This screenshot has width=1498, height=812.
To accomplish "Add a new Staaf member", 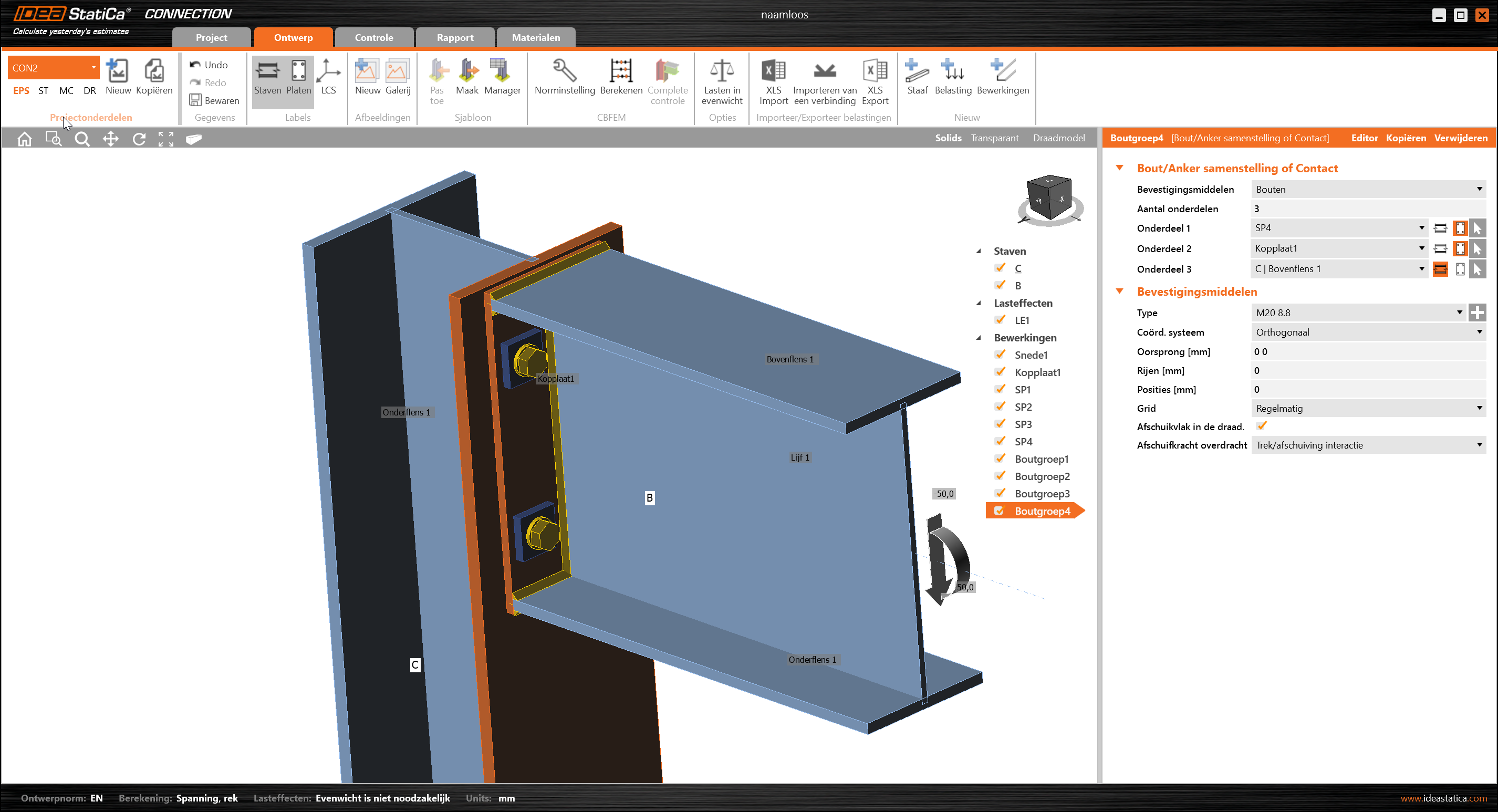I will pyautogui.click(x=917, y=71).
